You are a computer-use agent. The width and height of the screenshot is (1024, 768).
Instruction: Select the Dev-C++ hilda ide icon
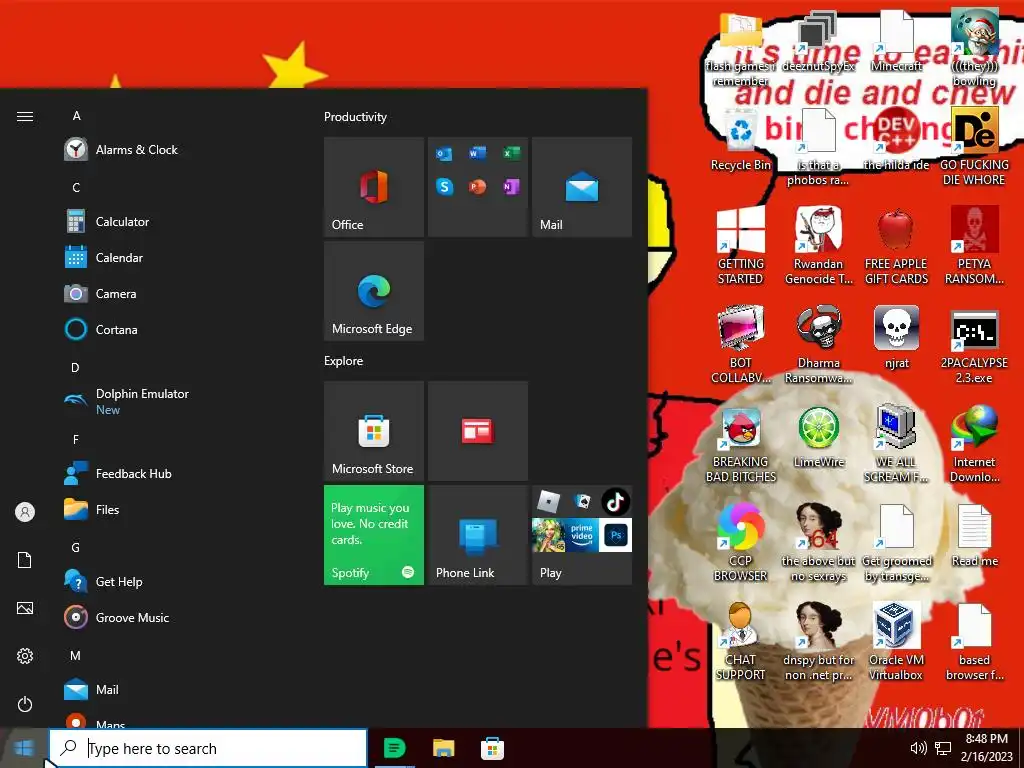(x=896, y=140)
